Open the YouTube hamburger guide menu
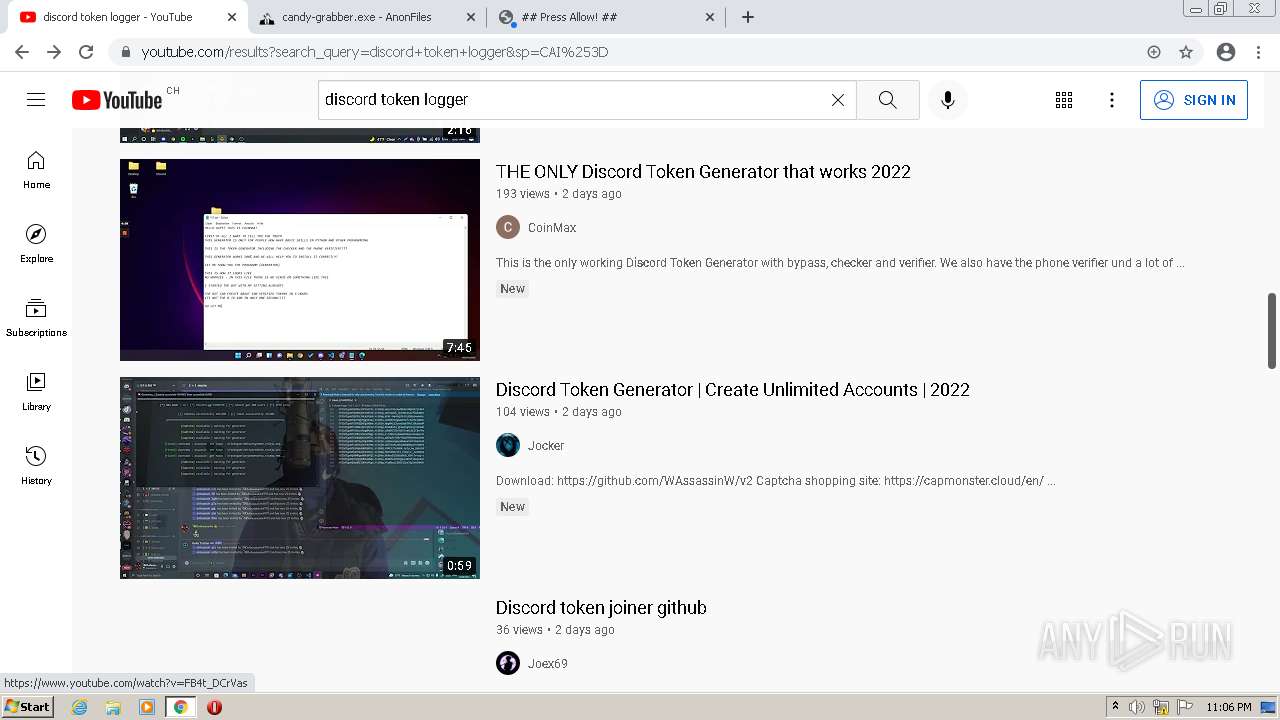 coord(36,100)
